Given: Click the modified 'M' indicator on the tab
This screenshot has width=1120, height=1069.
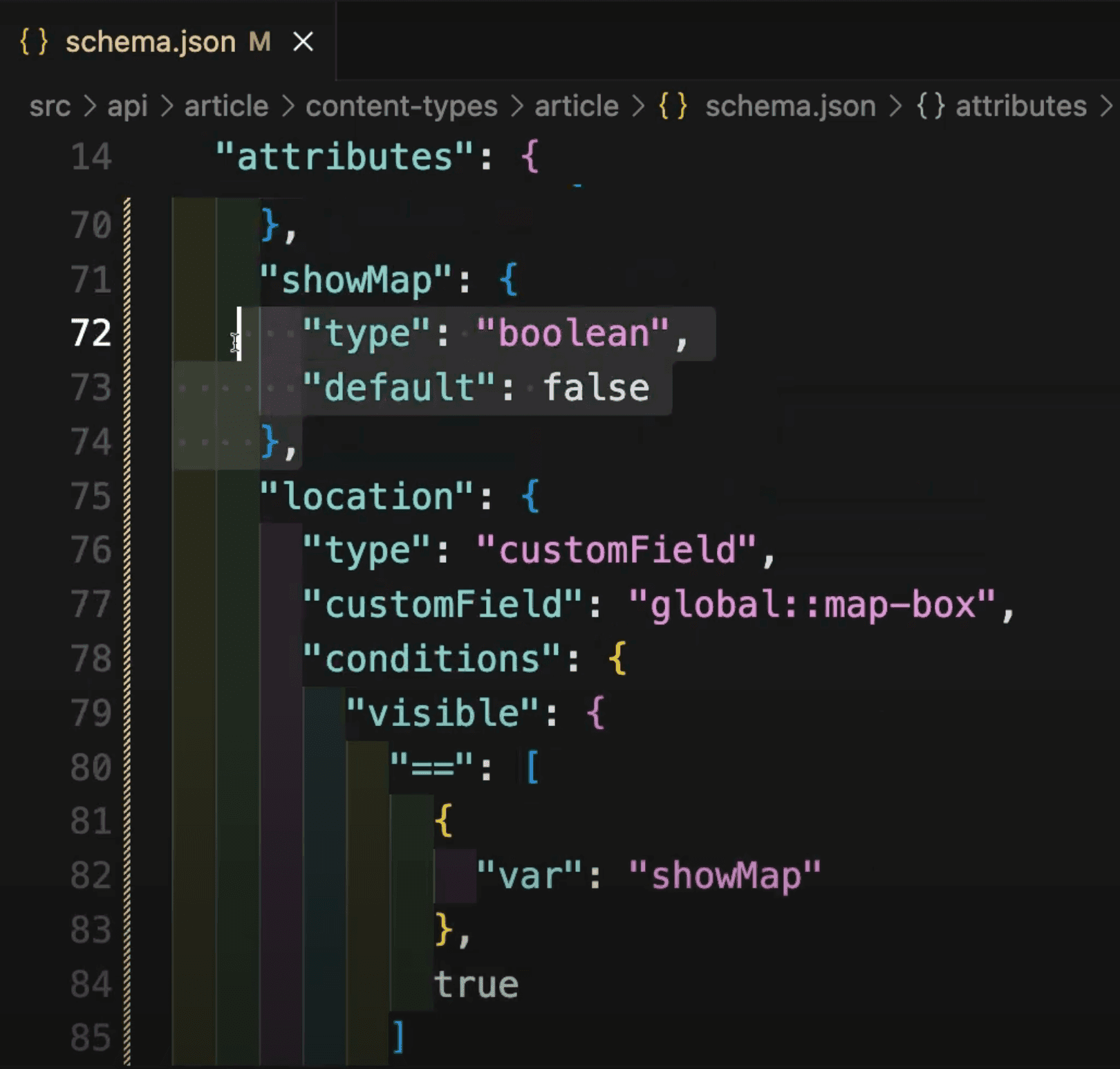Looking at the screenshot, I should click(x=260, y=42).
